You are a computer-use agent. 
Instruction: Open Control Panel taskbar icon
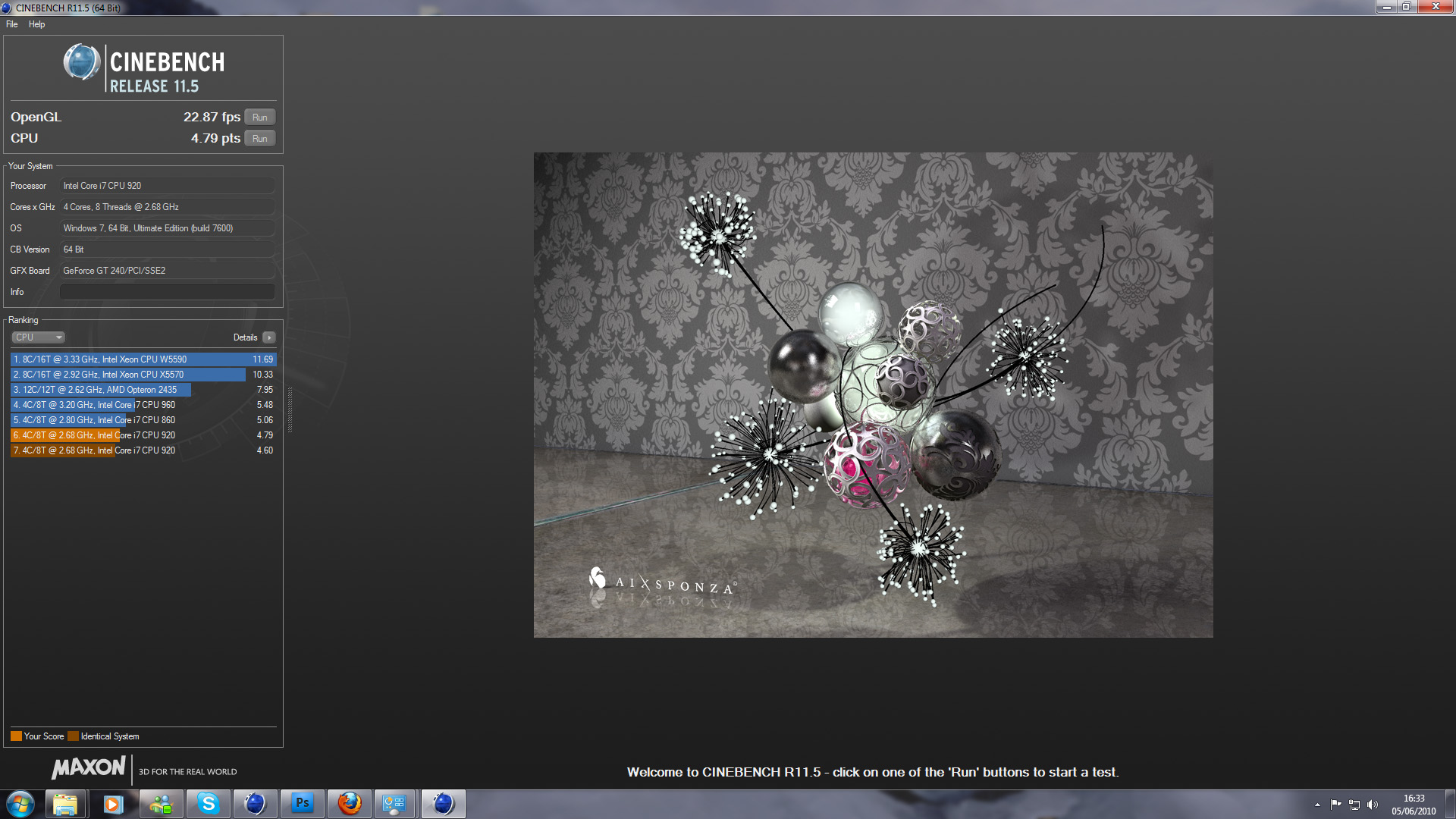394,804
